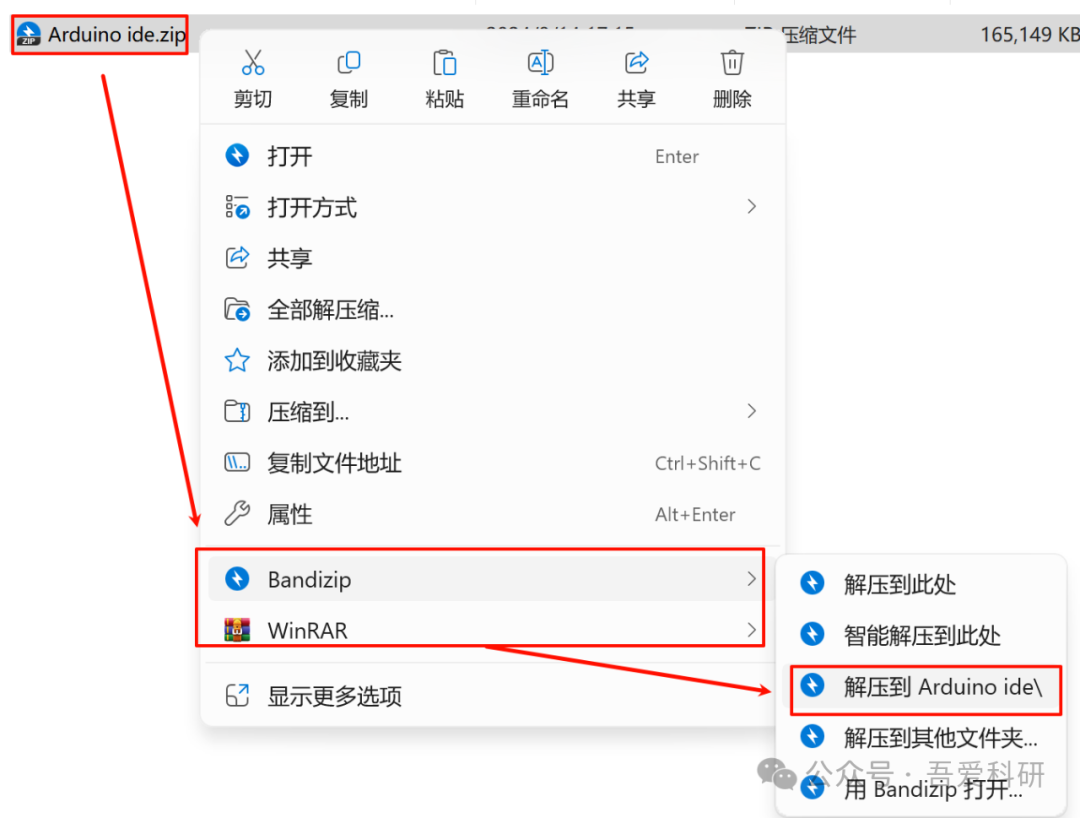Screen dimensions: 1080x818
Task: Click the Rename (重命名) icon
Action: click(540, 63)
